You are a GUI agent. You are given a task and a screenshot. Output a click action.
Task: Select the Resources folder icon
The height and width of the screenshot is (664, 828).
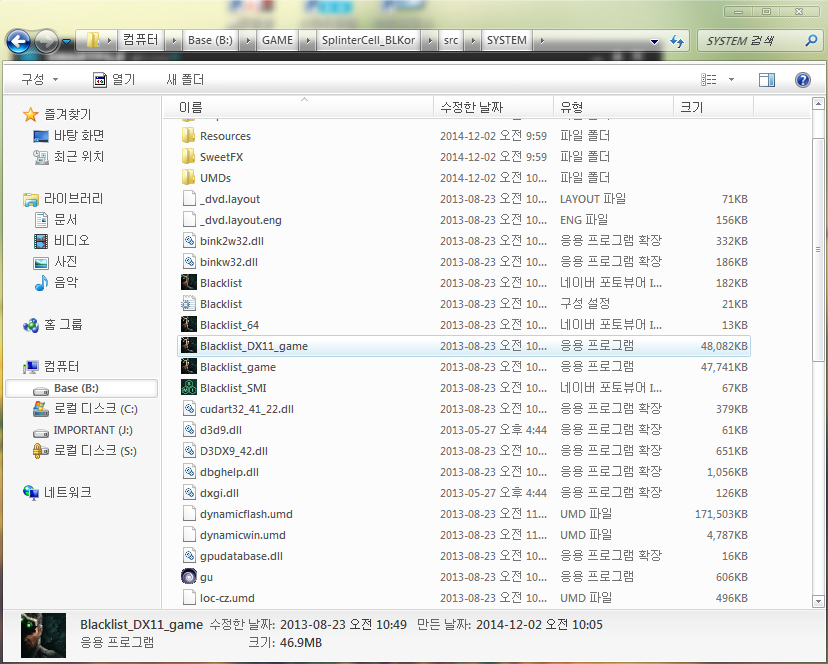(189, 136)
